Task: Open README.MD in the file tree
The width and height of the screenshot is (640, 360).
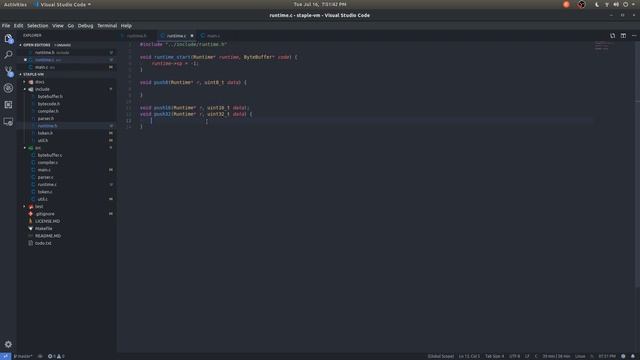Action: tap(48, 236)
